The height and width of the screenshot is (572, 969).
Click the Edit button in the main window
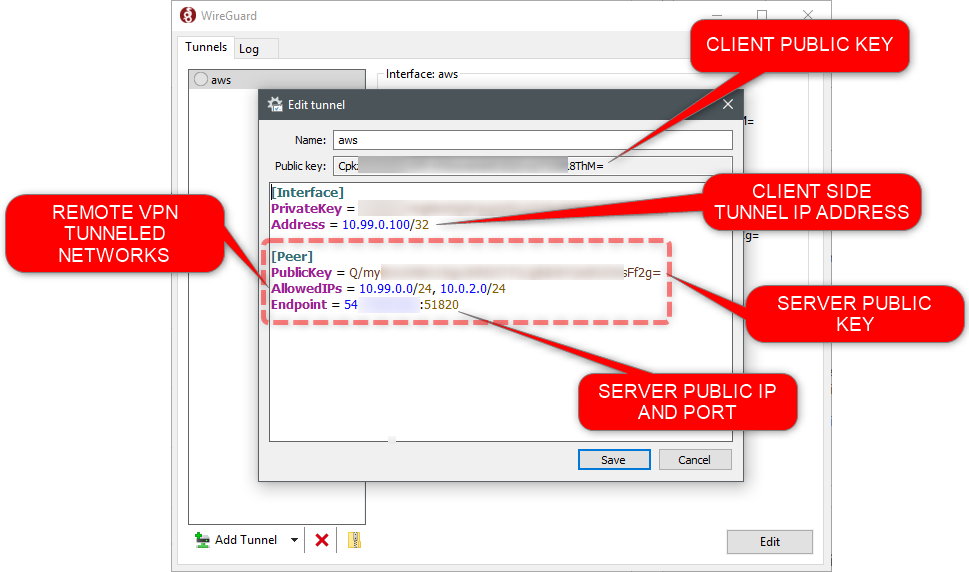click(769, 542)
